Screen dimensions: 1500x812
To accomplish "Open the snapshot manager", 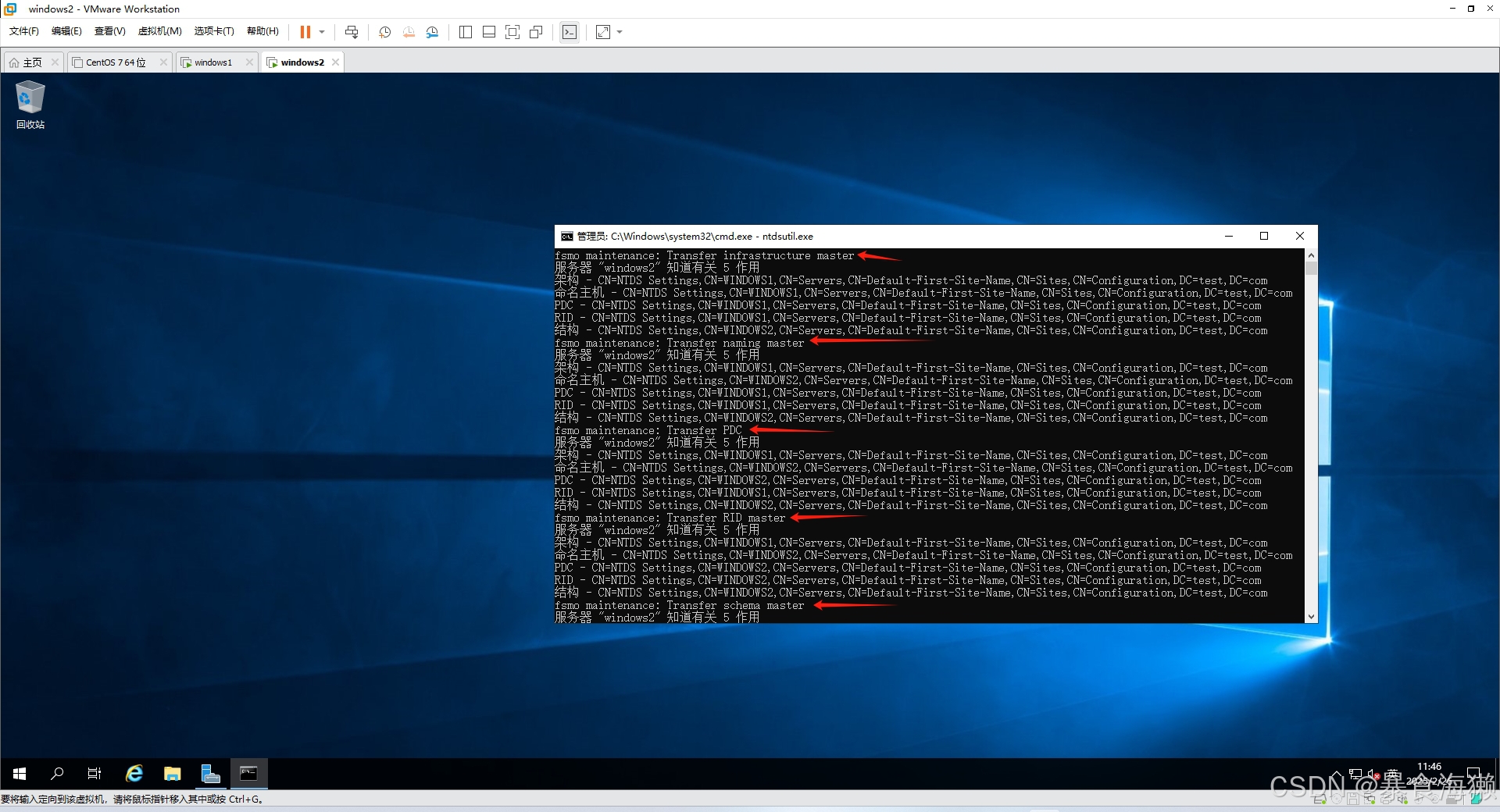I will (433, 32).
